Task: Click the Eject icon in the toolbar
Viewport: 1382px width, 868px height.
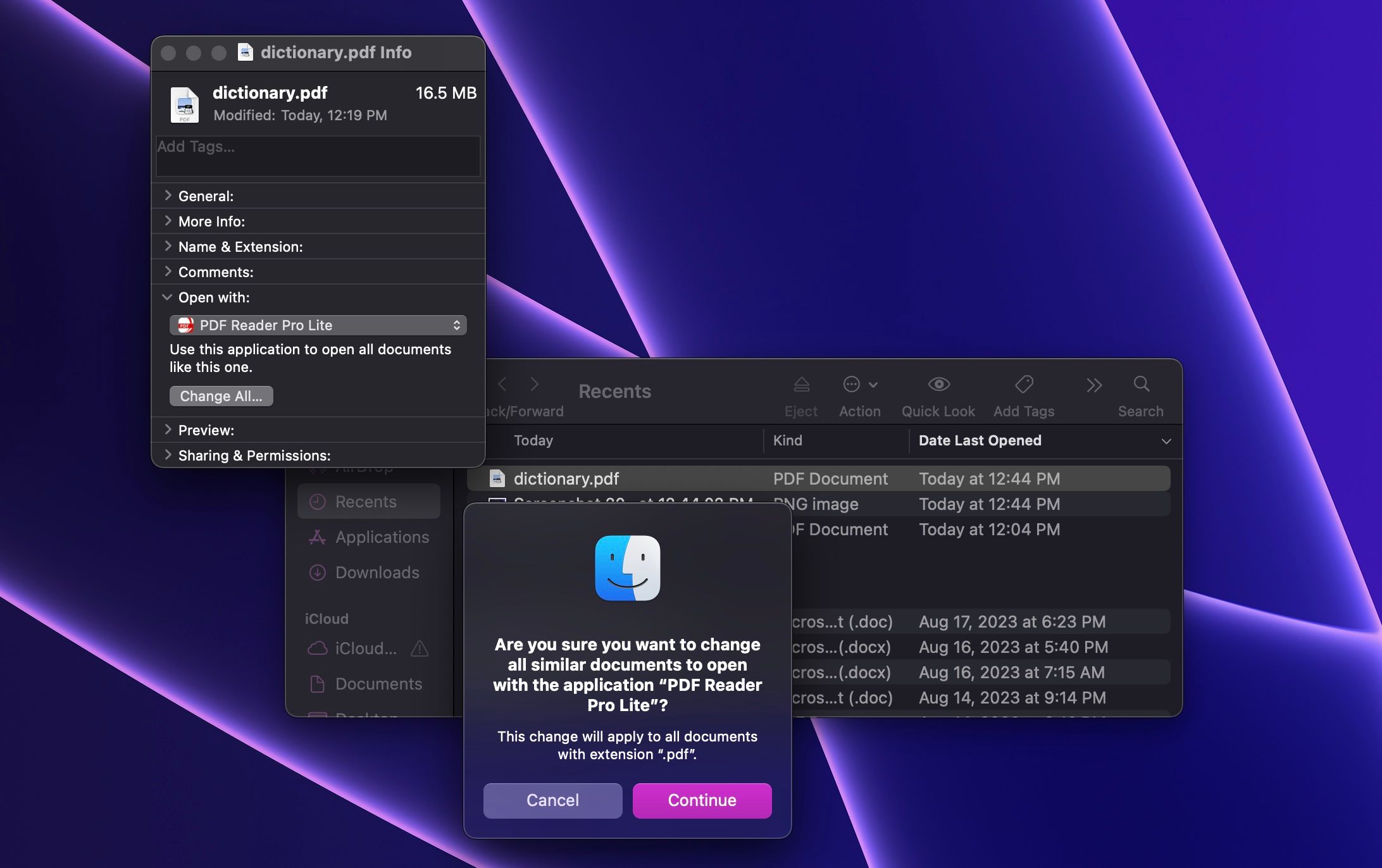Action: click(801, 384)
